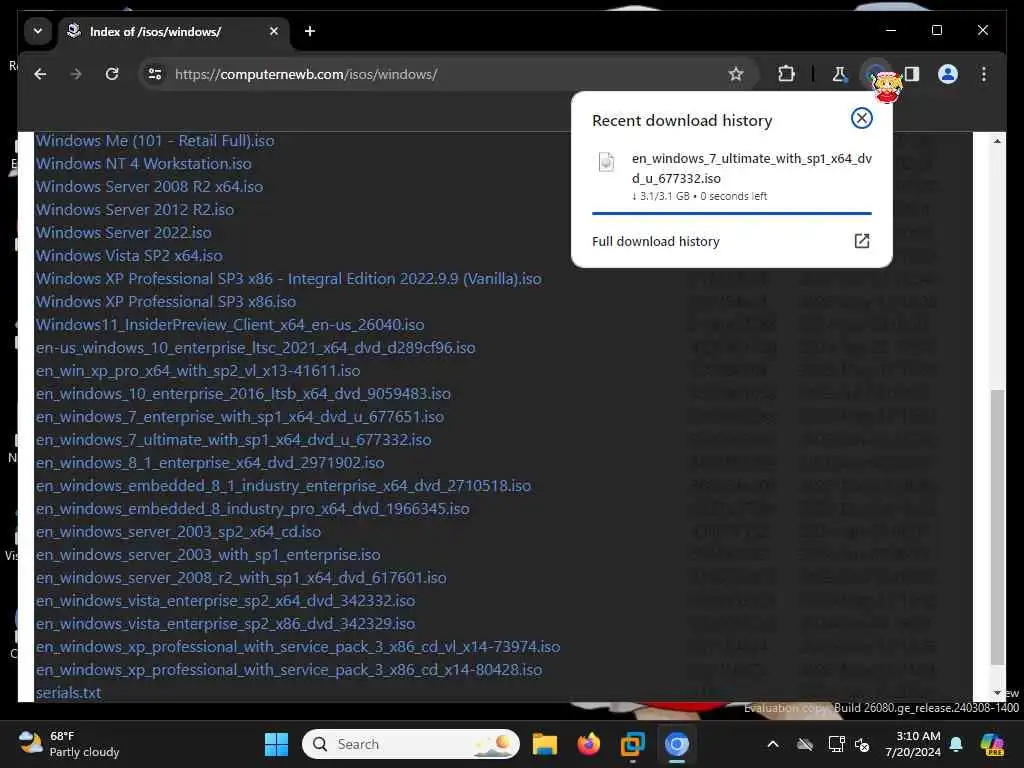Click en_windows_server_2003_sp2_x64_cd.iso
The height and width of the screenshot is (768, 1024).
(x=178, y=532)
